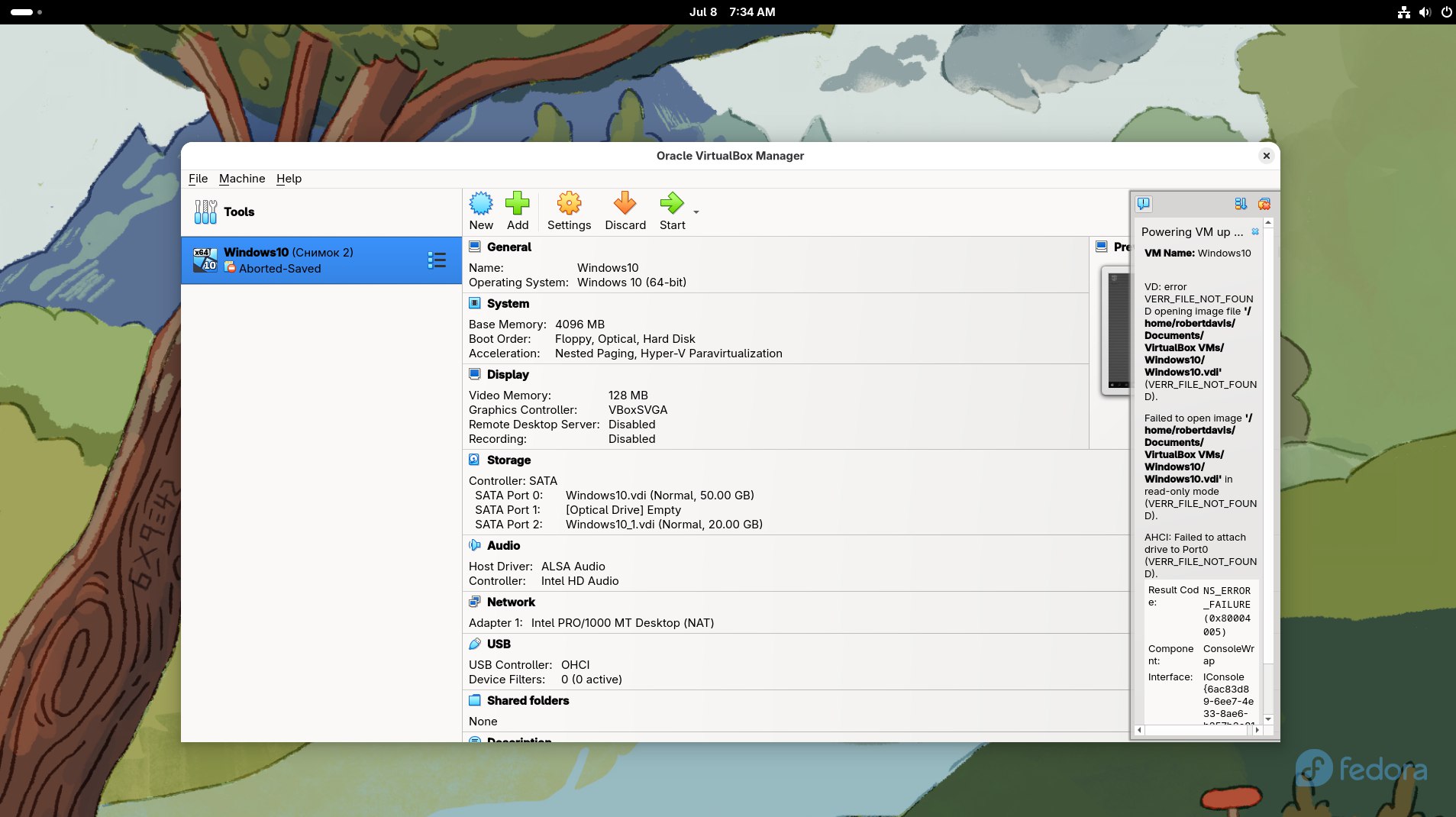The image size is (1456, 817).
Task: Open the Display settings heading link
Action: 508,374
